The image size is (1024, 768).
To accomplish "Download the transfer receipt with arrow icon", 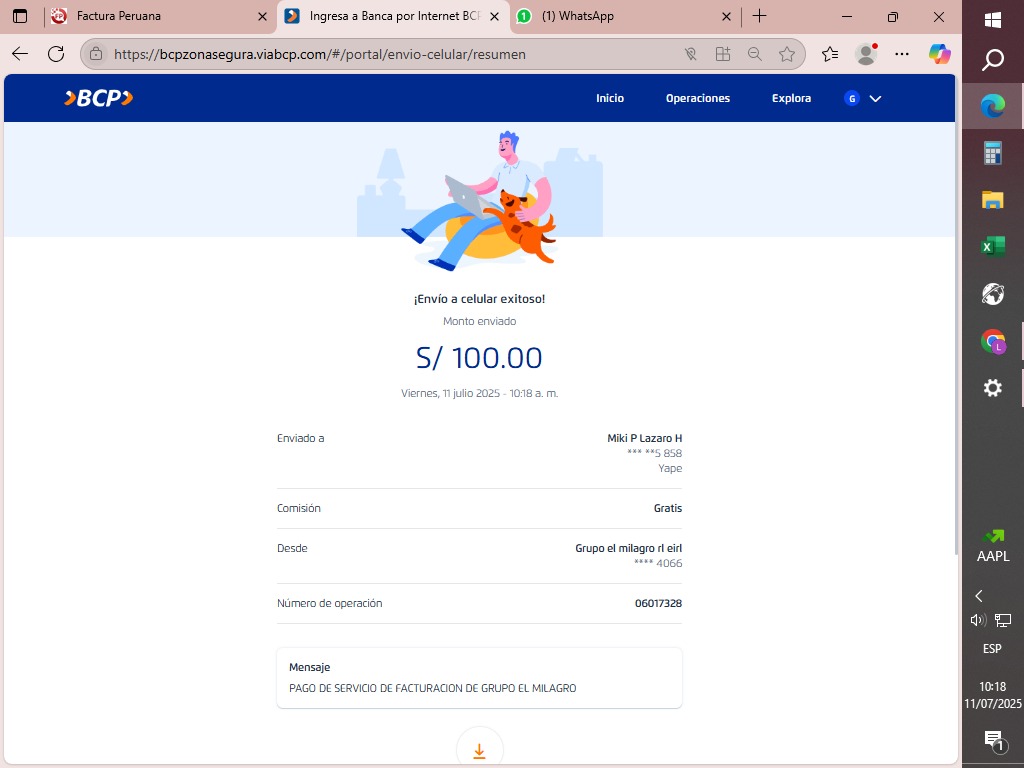I will 479,751.
